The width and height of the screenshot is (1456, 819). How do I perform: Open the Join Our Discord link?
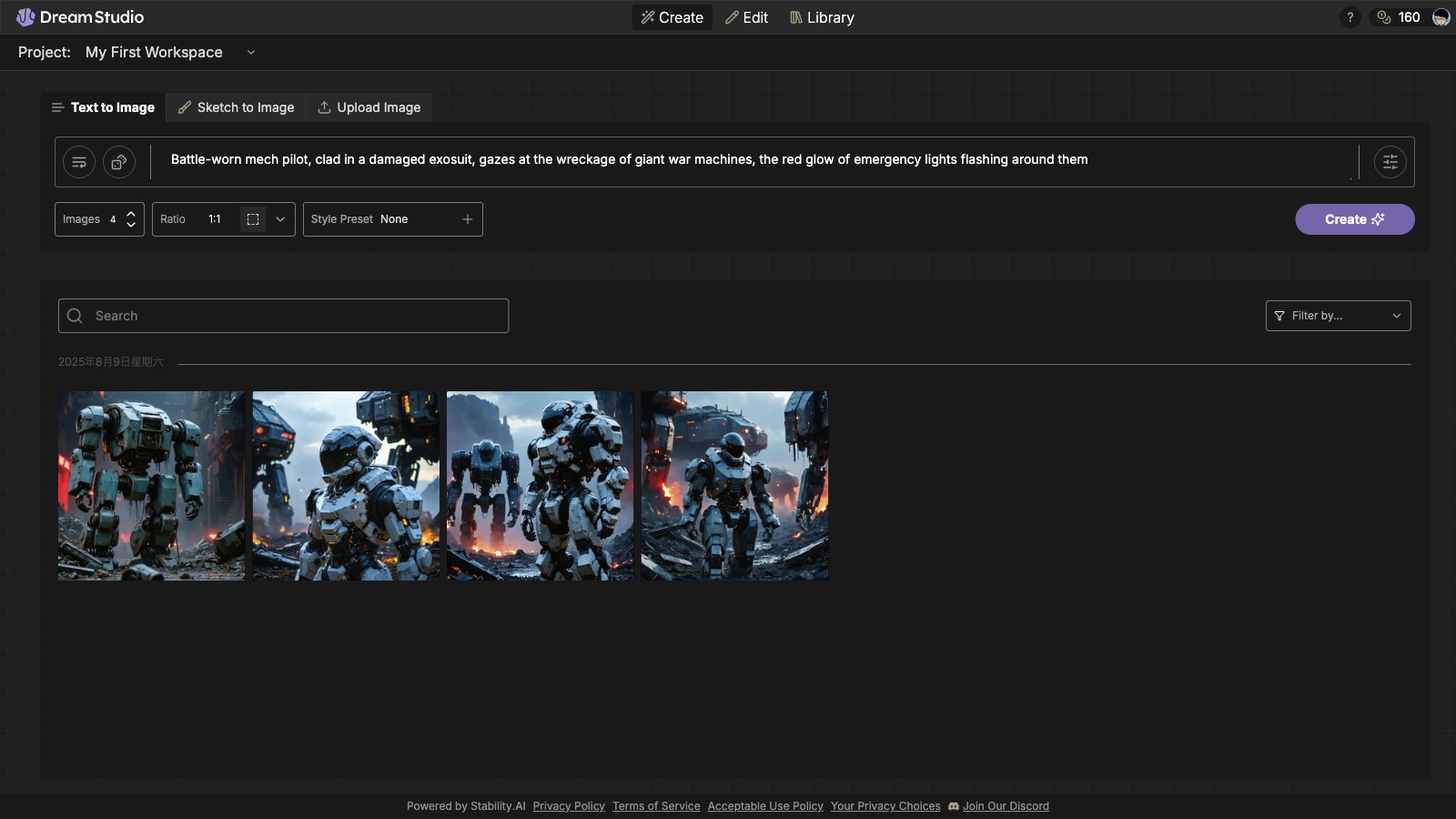(x=1005, y=806)
